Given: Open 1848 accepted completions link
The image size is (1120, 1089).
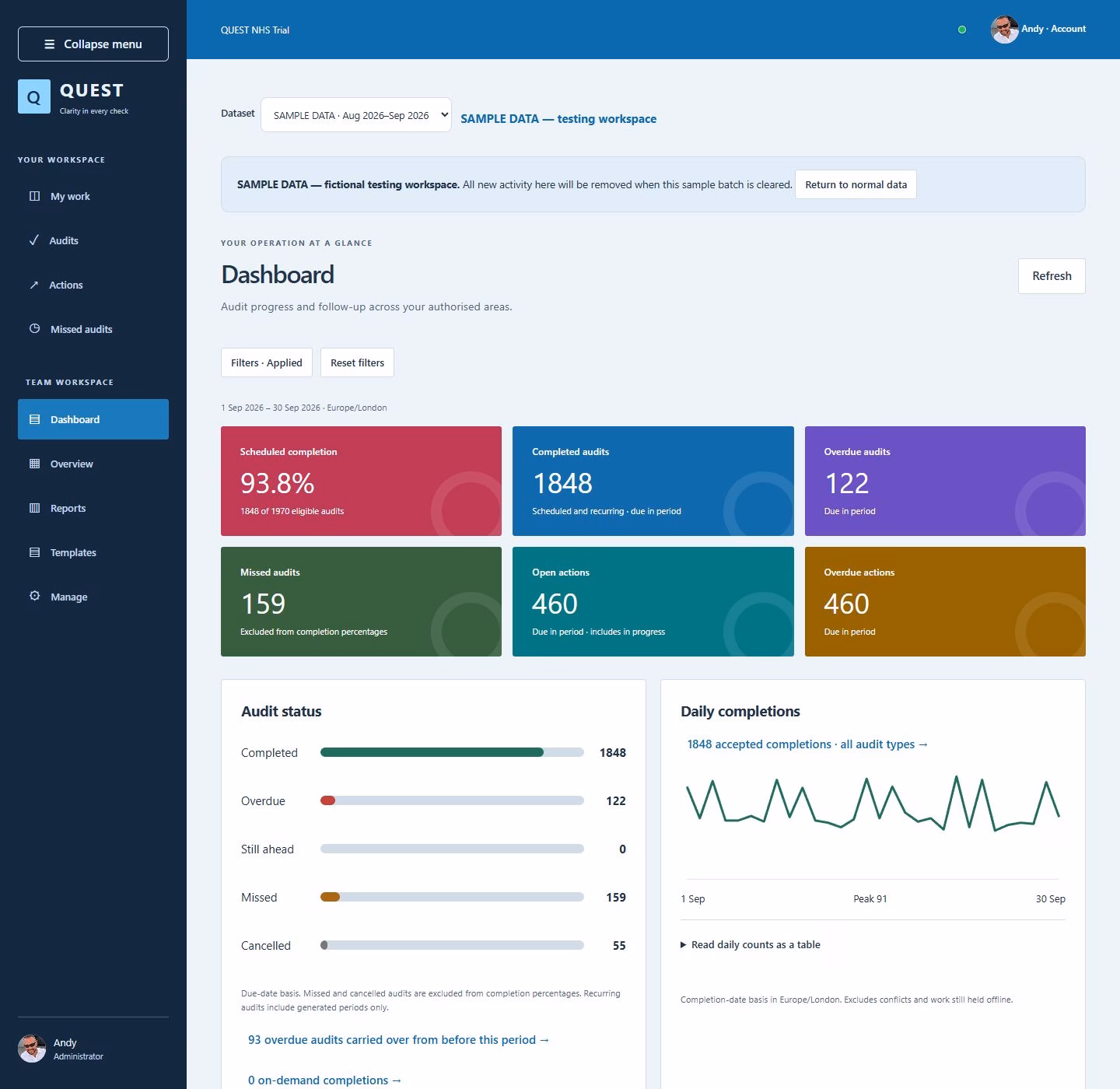Looking at the screenshot, I should (807, 744).
